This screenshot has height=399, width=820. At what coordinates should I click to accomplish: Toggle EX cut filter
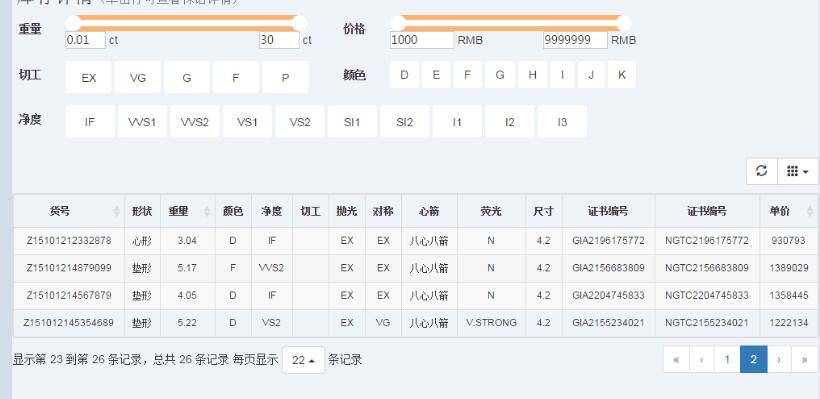[x=88, y=77]
